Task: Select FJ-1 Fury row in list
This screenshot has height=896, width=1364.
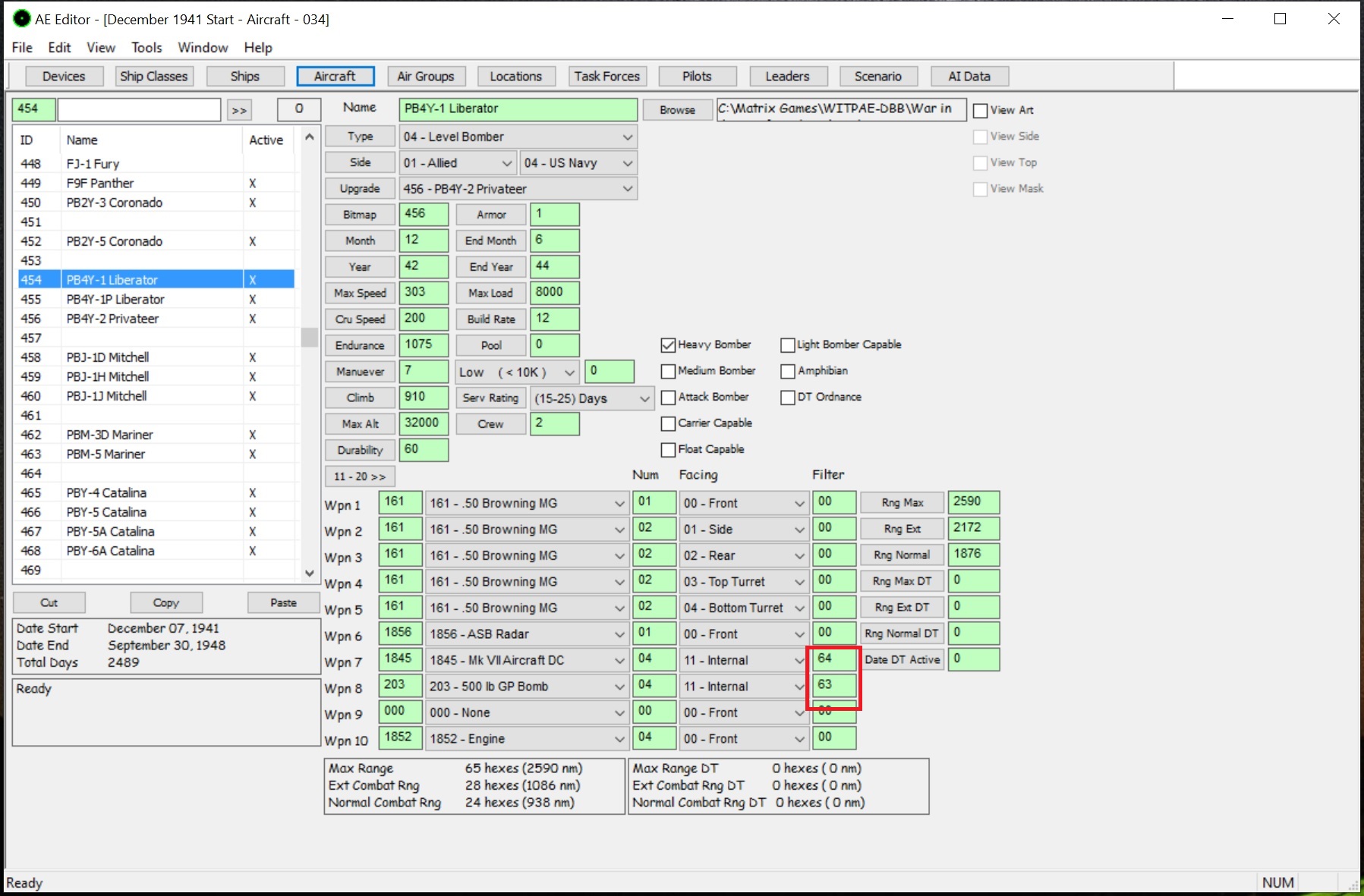Action: pyautogui.click(x=156, y=164)
